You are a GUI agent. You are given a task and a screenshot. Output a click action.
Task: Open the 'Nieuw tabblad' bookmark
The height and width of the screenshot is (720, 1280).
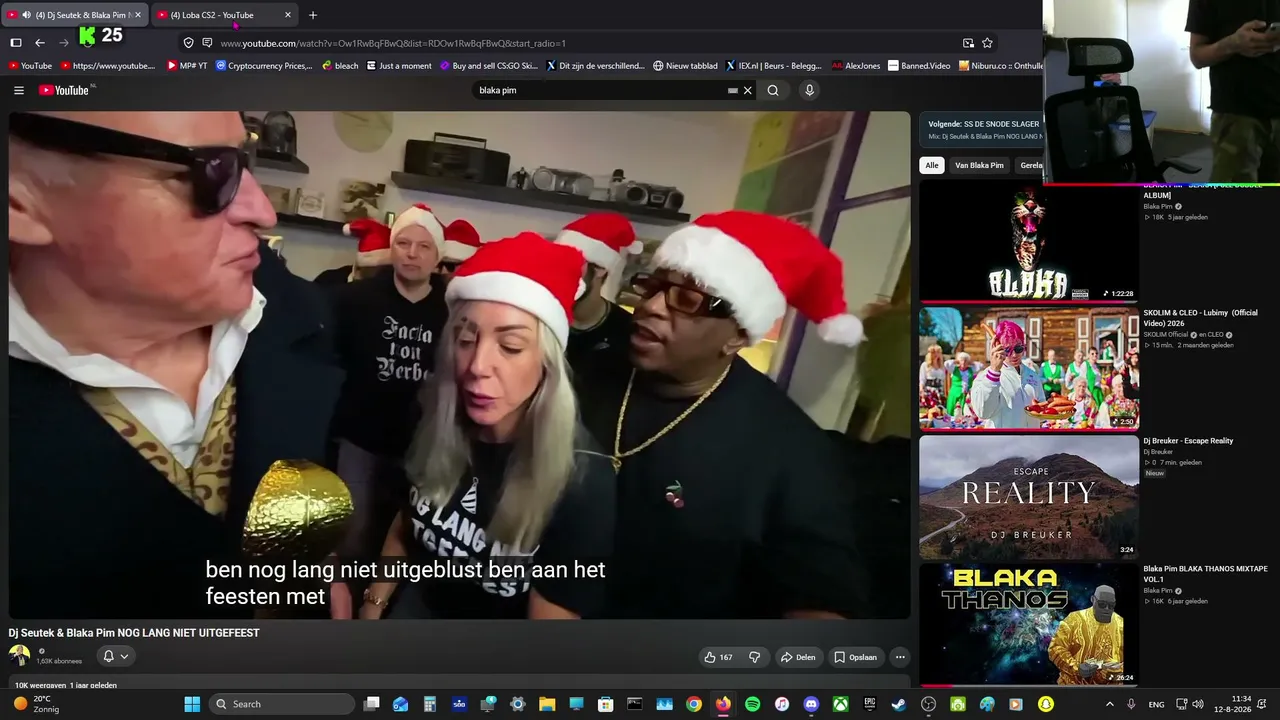click(x=686, y=66)
